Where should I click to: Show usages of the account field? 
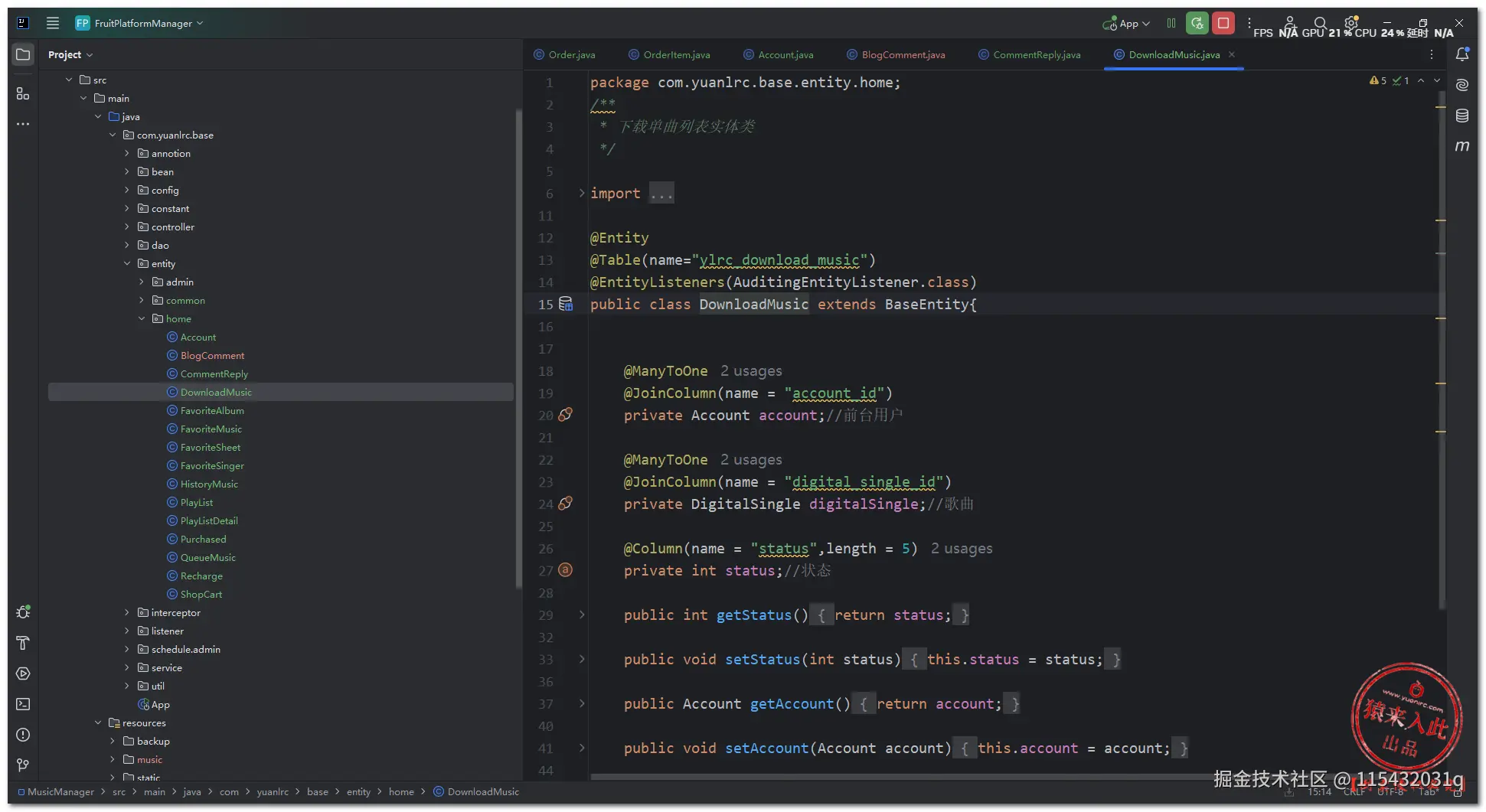(x=751, y=371)
